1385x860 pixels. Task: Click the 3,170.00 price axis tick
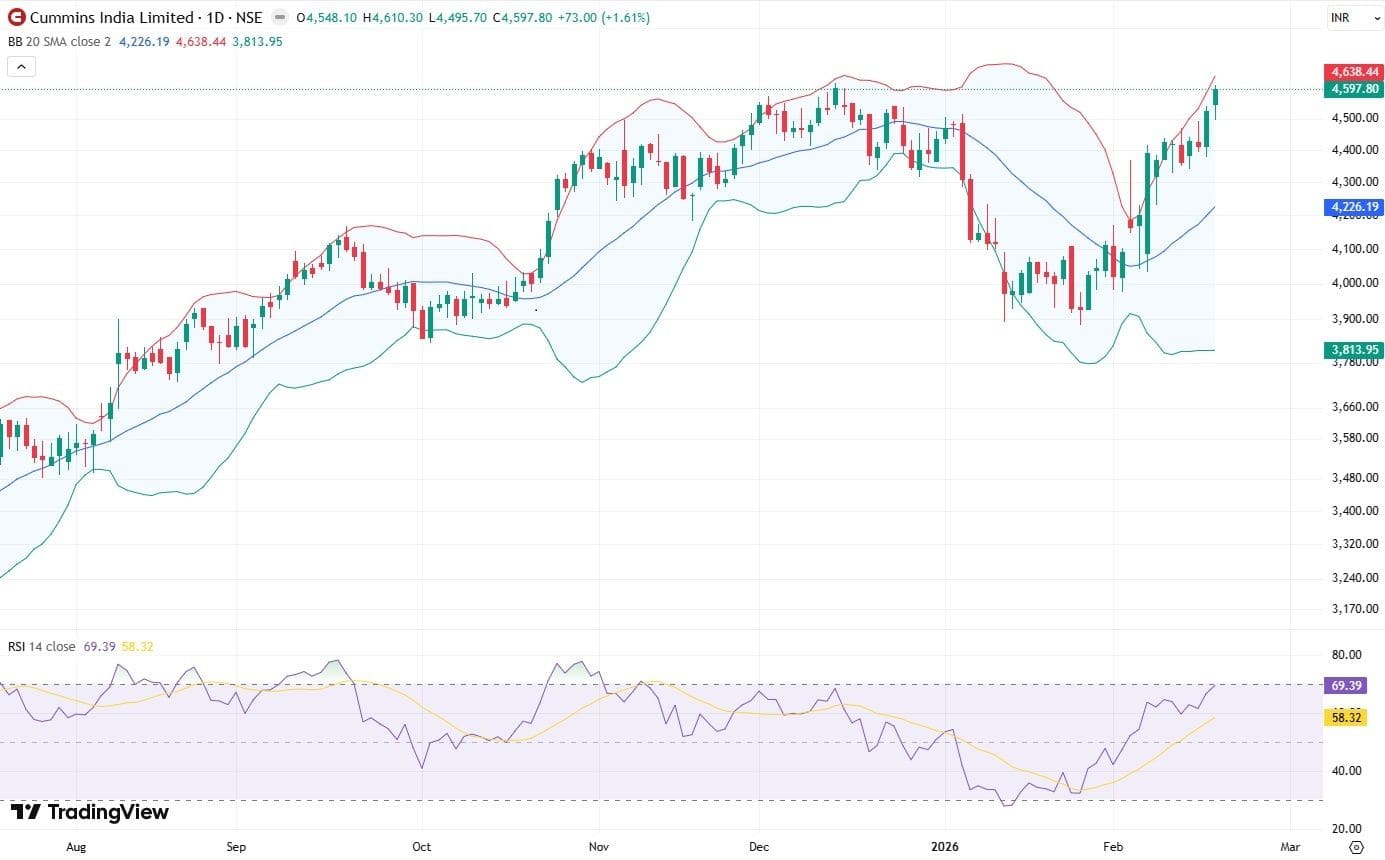tap(1355, 608)
